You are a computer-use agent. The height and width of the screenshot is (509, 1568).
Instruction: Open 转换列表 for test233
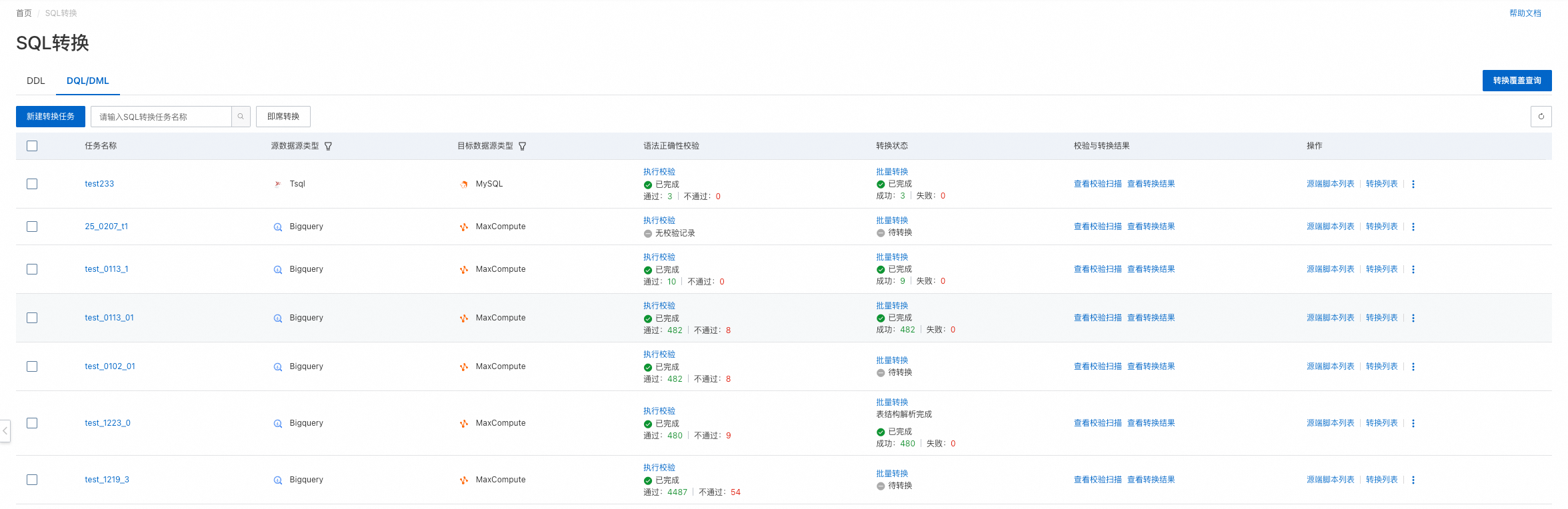pyautogui.click(x=1381, y=184)
